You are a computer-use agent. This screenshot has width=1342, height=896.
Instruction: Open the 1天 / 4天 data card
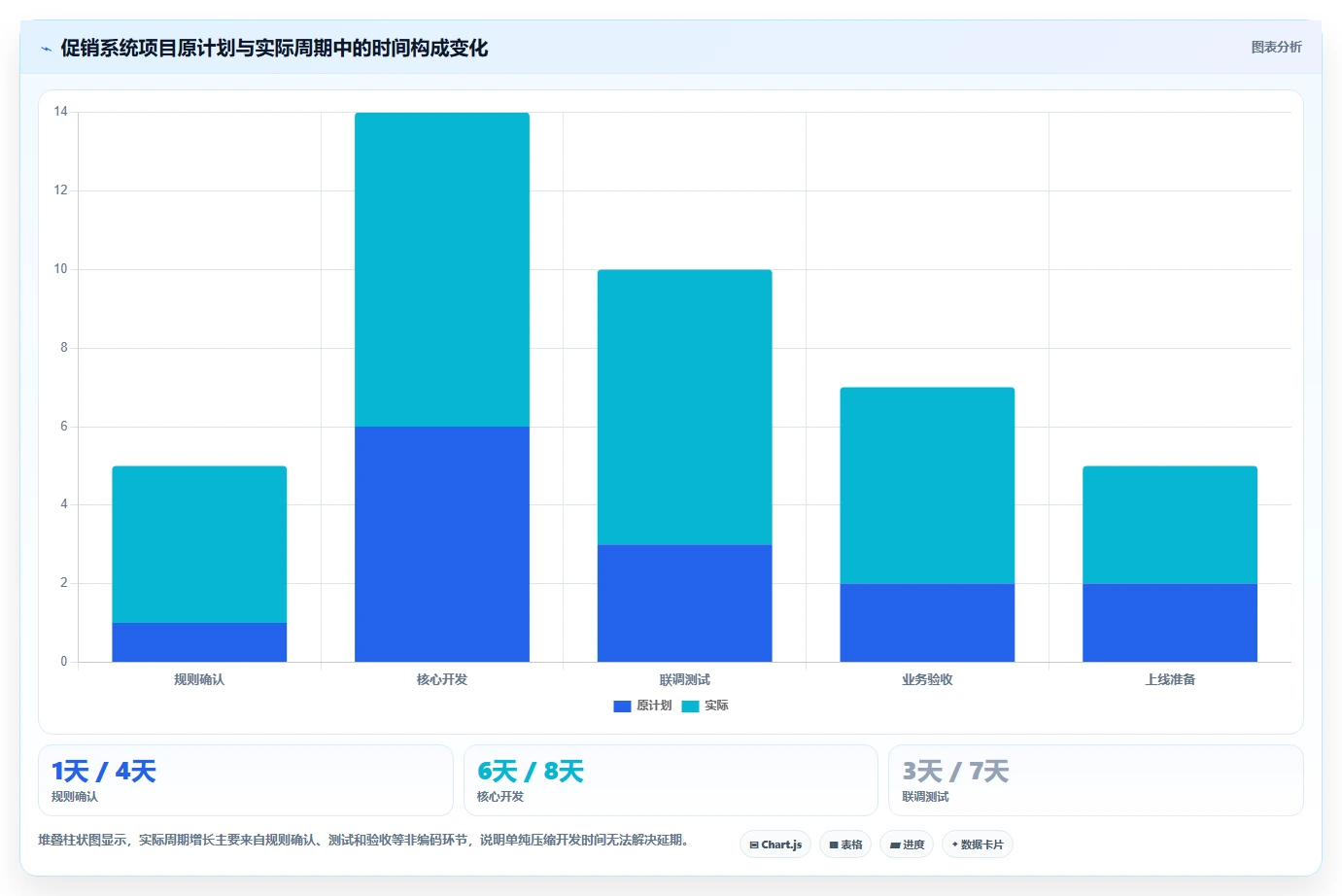[246, 780]
